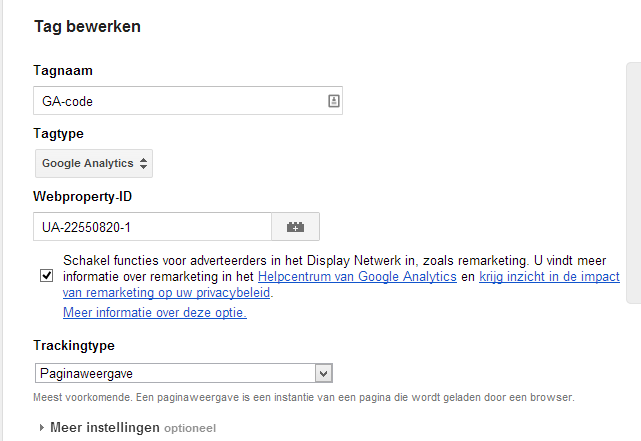Open the Tagtype Google Analytics selector
The image size is (641, 441).
coord(94,163)
